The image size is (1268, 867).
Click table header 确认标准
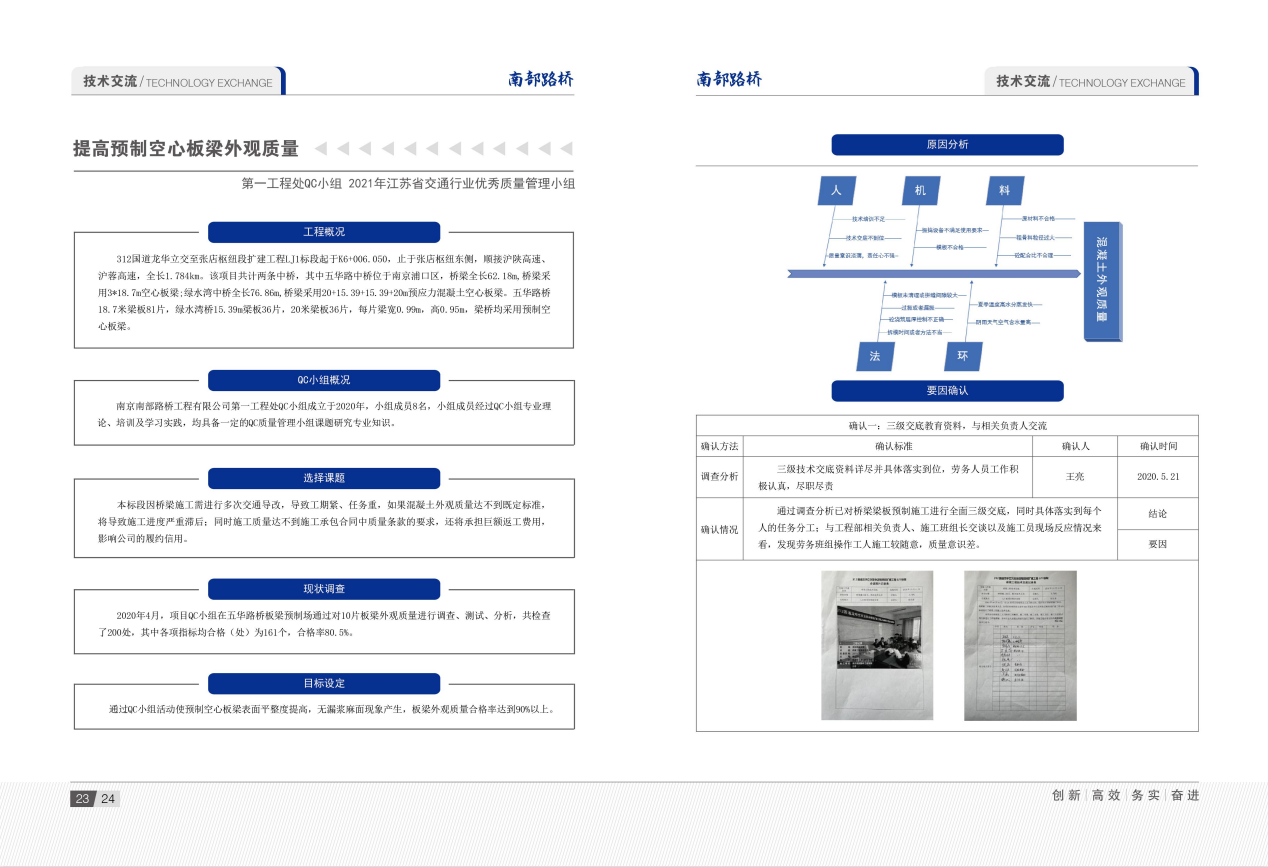pyautogui.click(x=887, y=446)
